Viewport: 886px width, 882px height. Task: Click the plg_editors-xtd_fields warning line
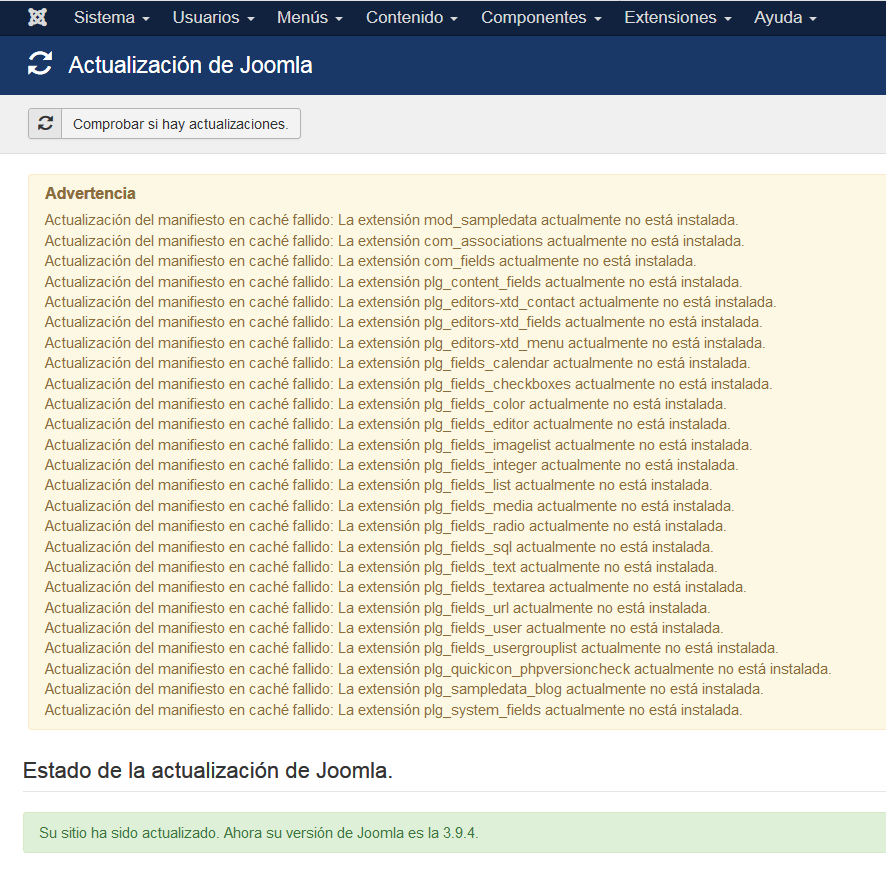coord(403,322)
